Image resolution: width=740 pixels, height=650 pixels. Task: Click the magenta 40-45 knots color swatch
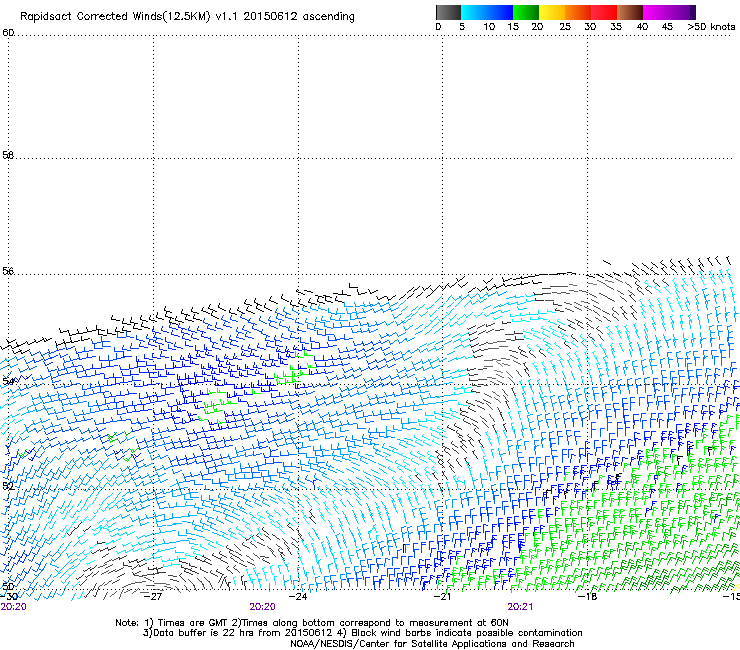coord(656,12)
